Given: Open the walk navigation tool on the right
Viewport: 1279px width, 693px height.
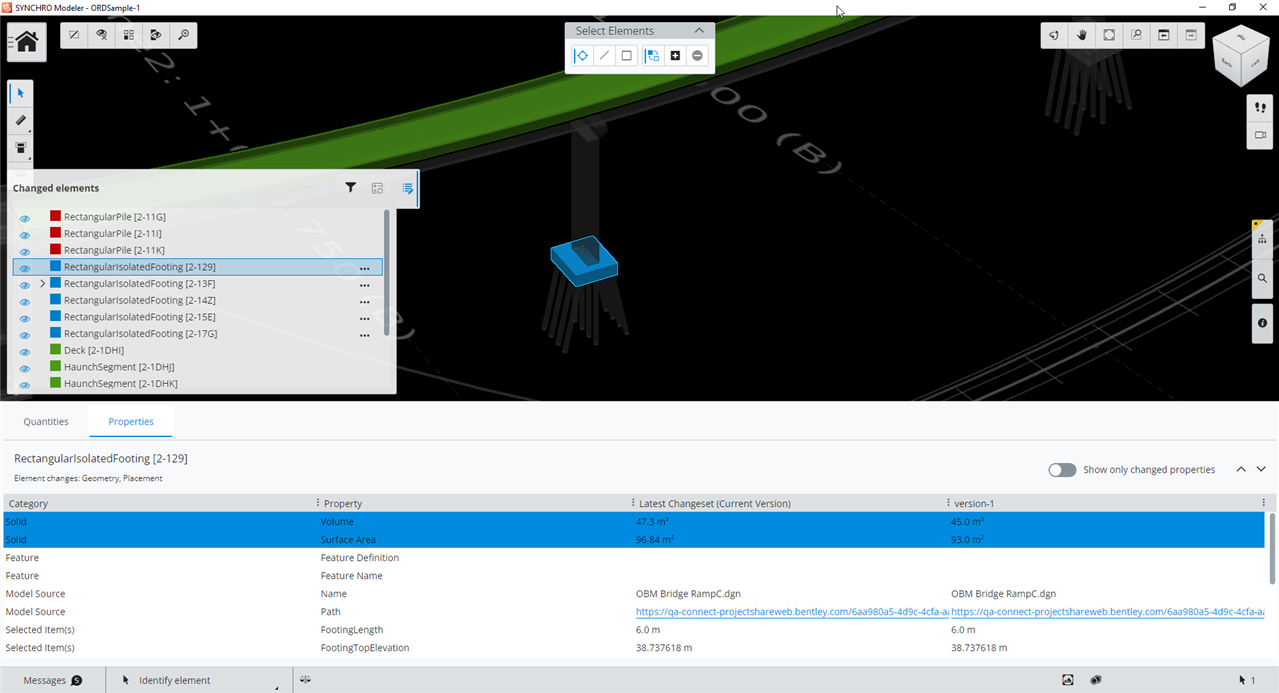Looking at the screenshot, I should [x=1260, y=107].
